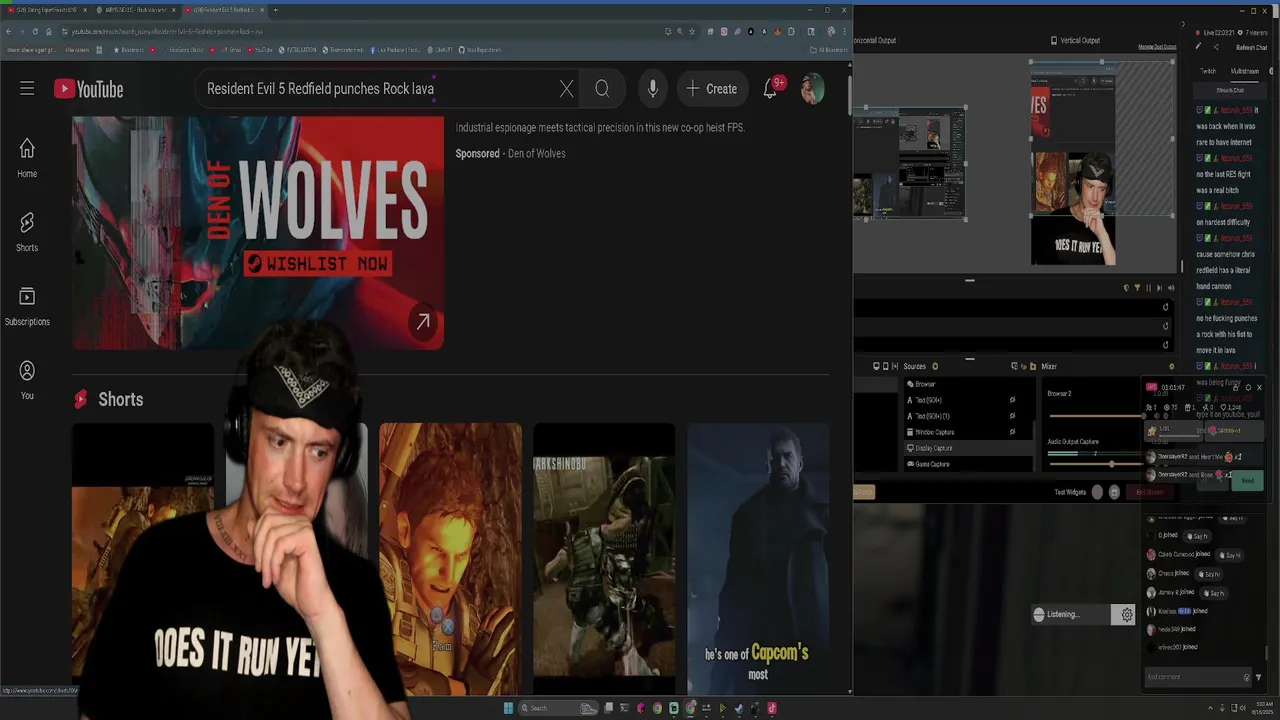The image size is (1280, 720).
Task: Pause playback in the mini feed controls
Action: (1148, 288)
